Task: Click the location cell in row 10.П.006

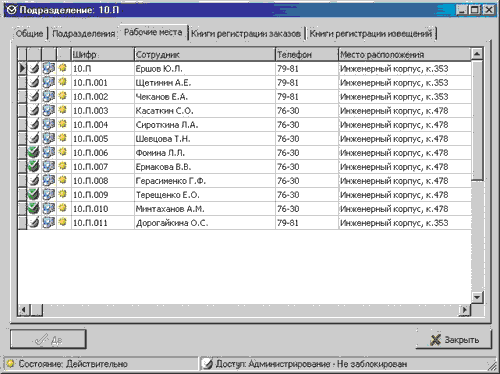Action: 405,153
